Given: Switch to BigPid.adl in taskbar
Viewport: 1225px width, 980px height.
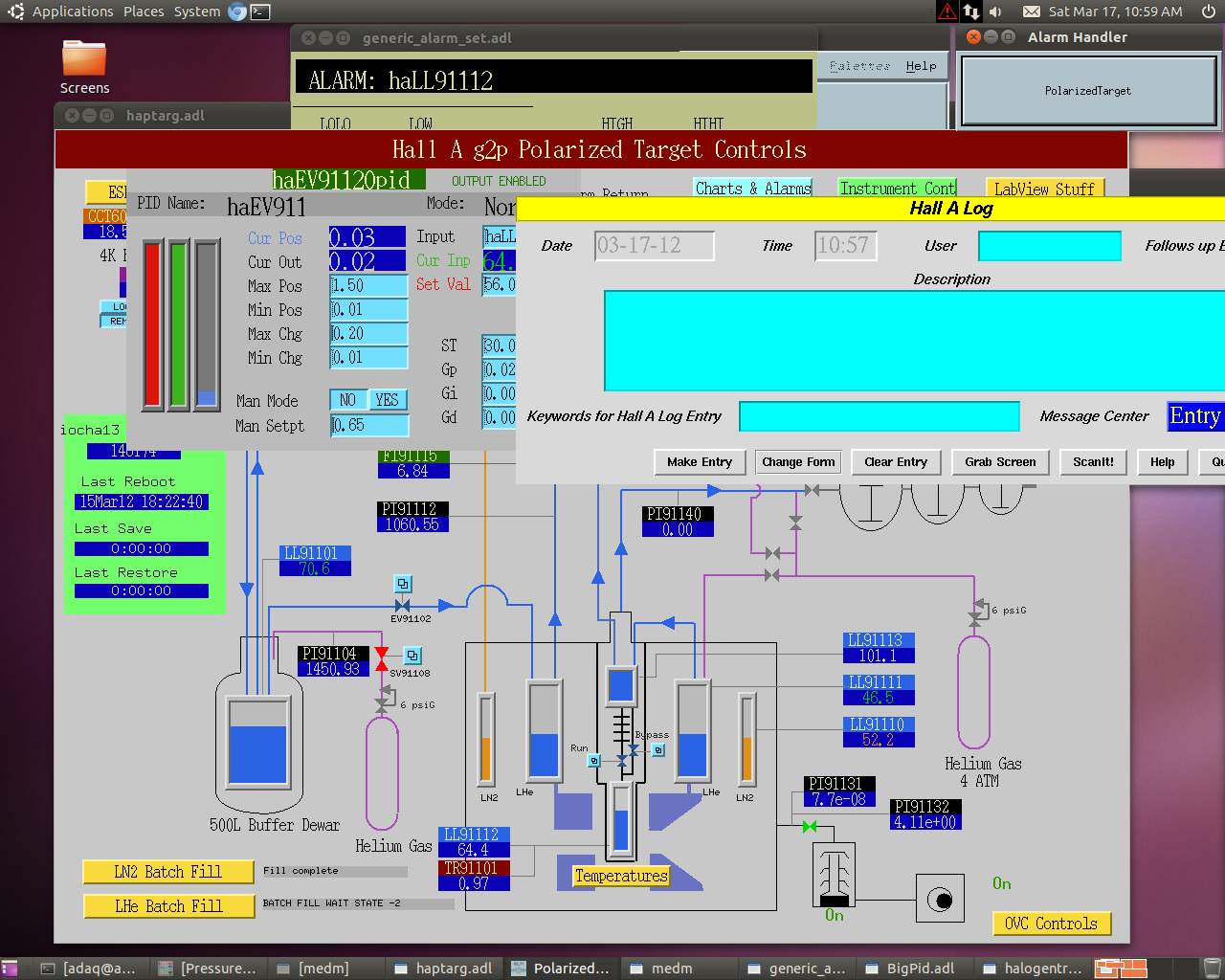Looking at the screenshot, I should pyautogui.click(x=910, y=969).
